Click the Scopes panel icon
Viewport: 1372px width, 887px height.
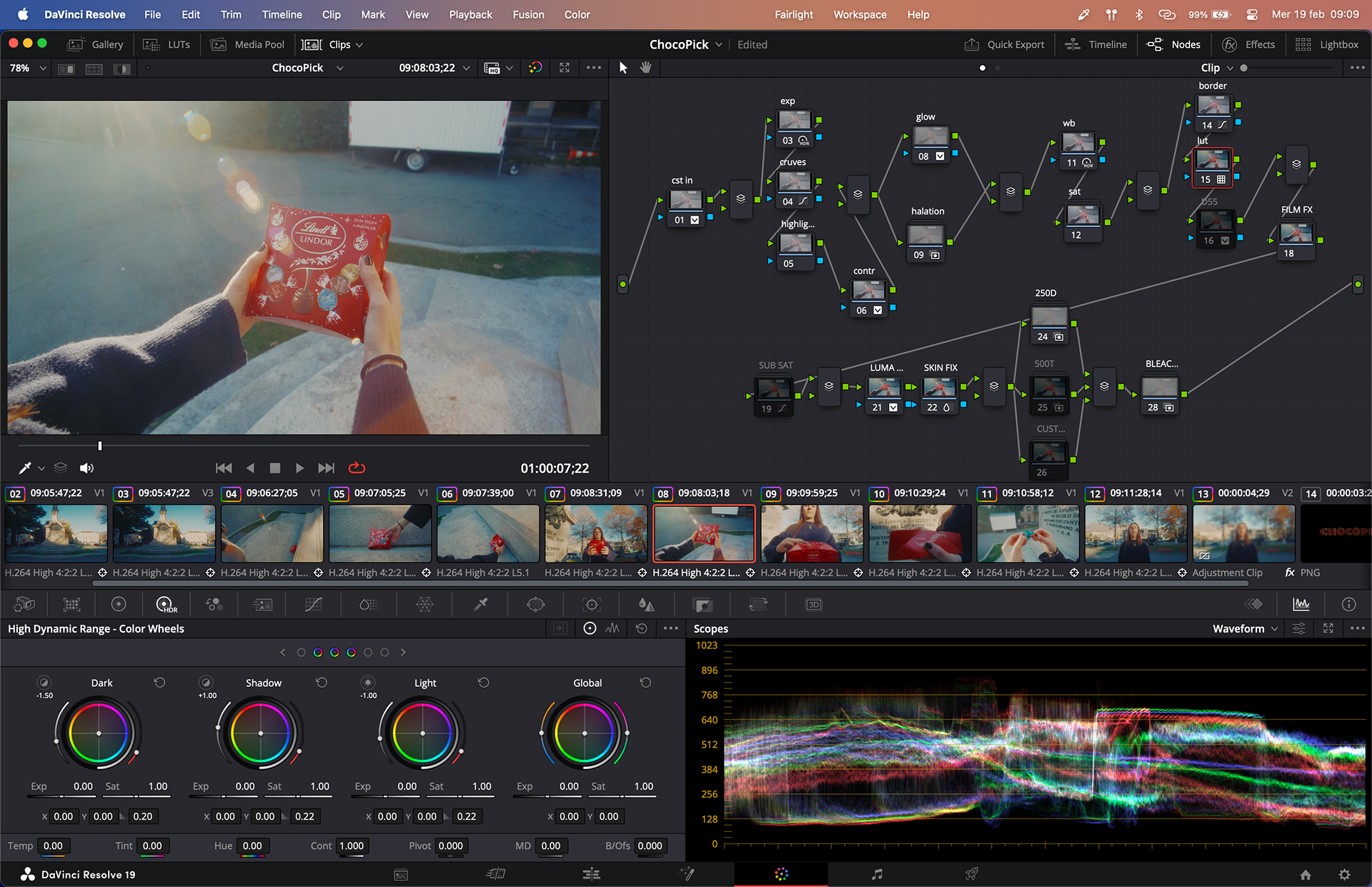[x=1301, y=605]
